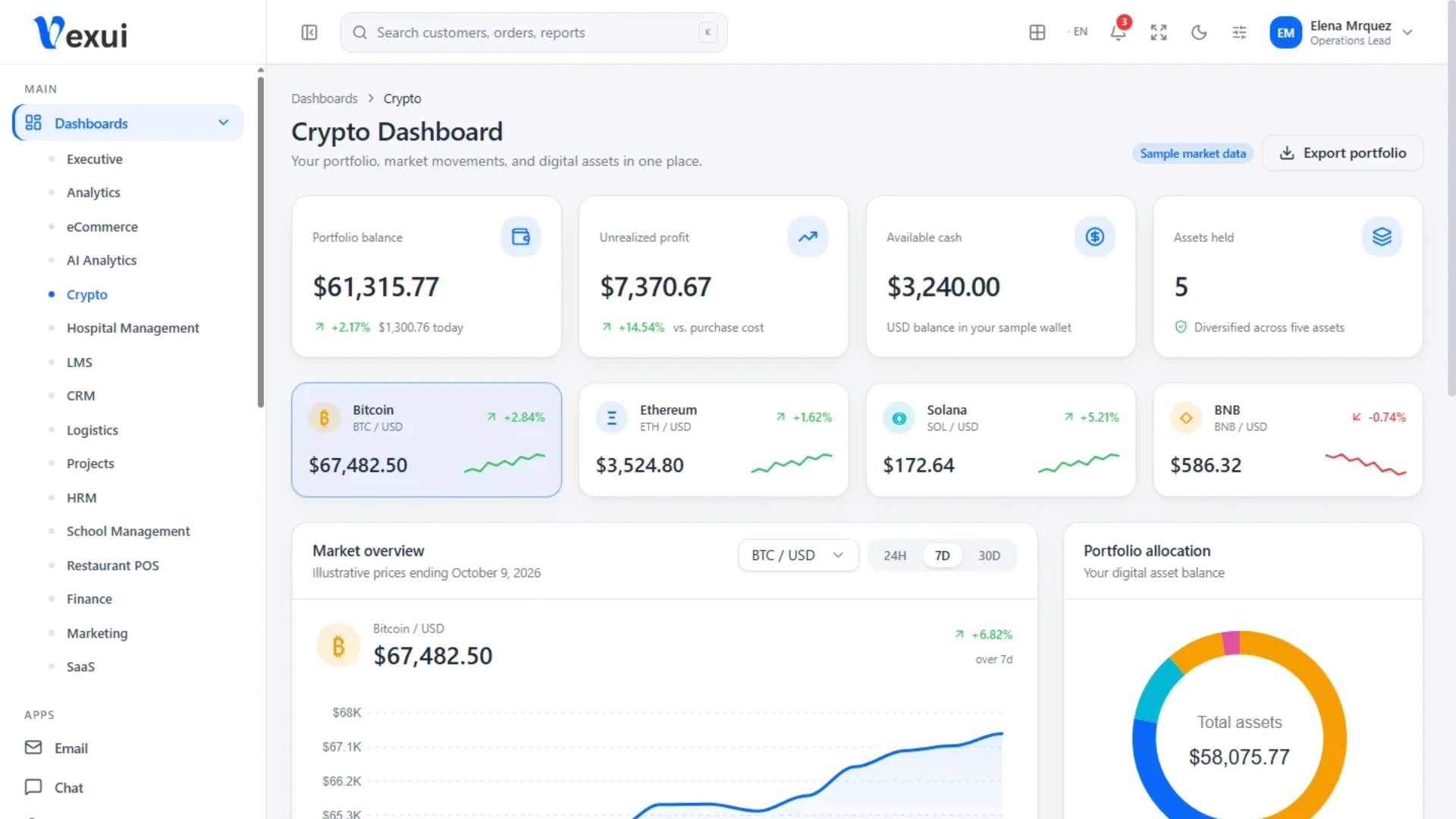Click the sidebar vertical scrollbar
The height and width of the screenshot is (819, 1456).
coord(261,243)
